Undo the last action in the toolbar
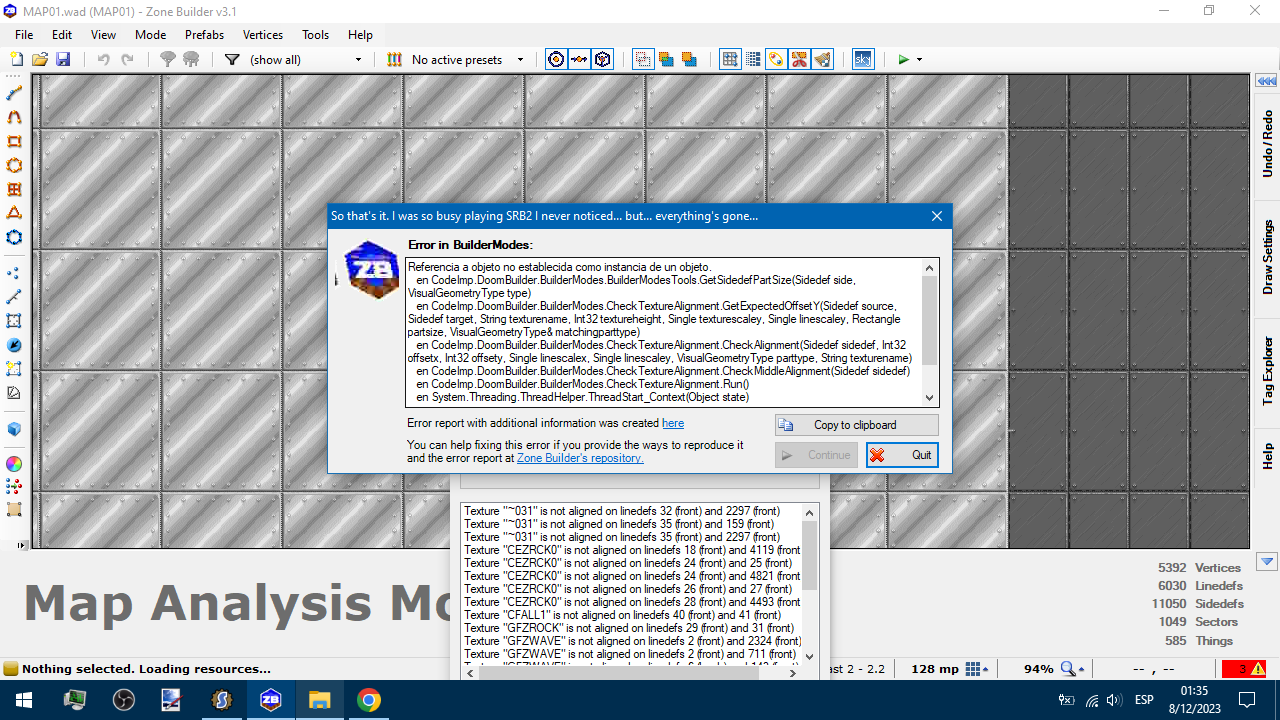 [104, 60]
